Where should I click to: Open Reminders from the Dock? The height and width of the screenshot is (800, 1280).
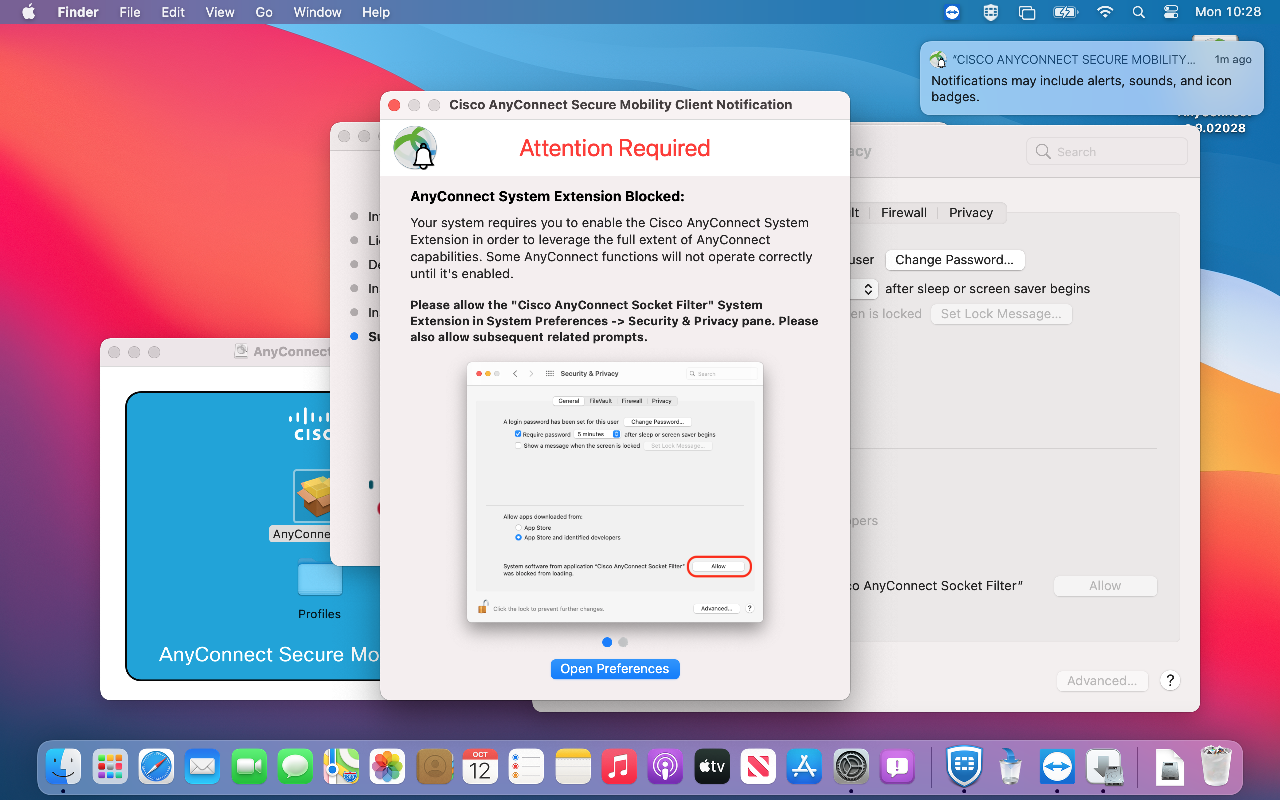pos(526,767)
